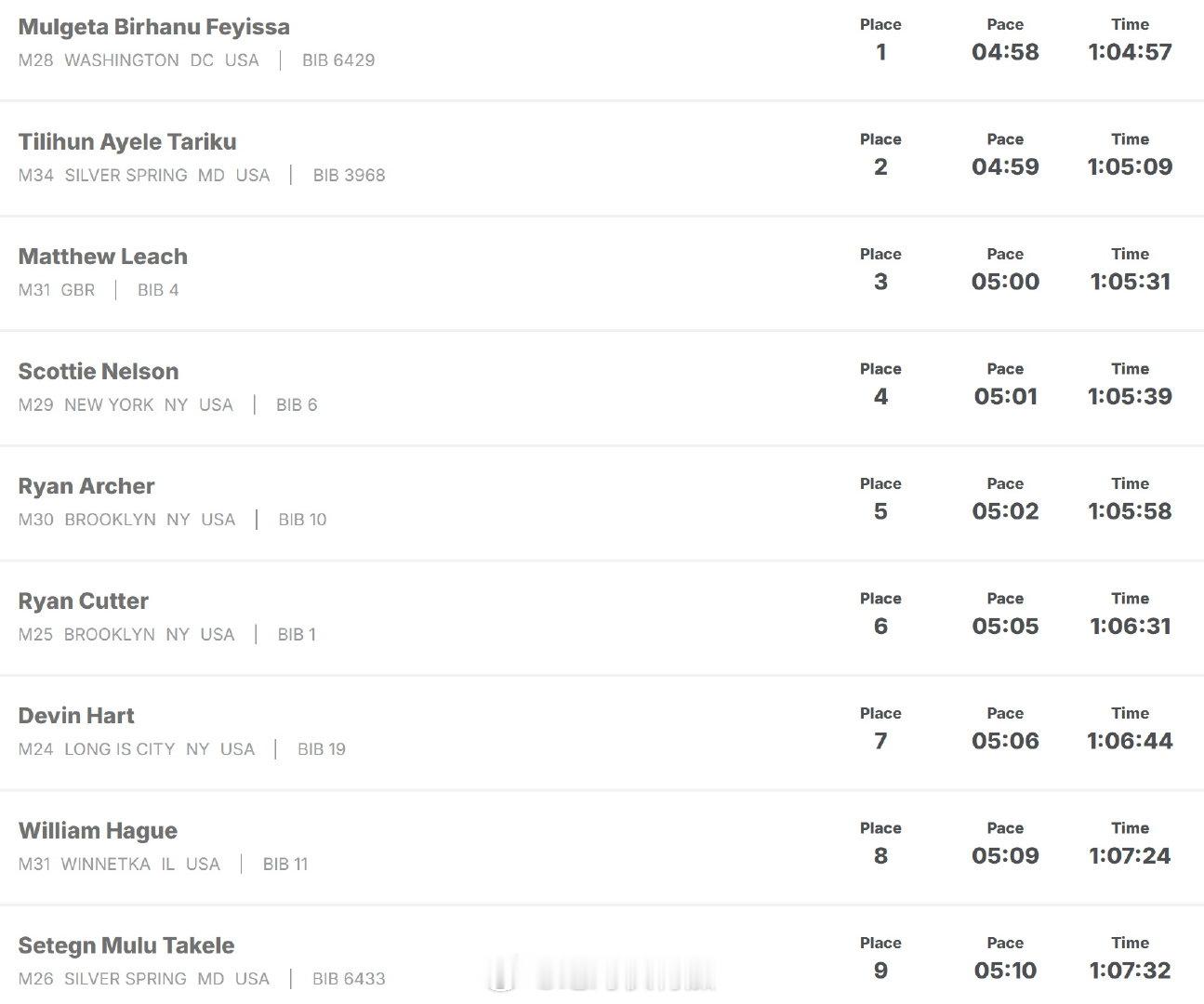
Task: Click the BIB 6433 label
Action: tap(349, 979)
